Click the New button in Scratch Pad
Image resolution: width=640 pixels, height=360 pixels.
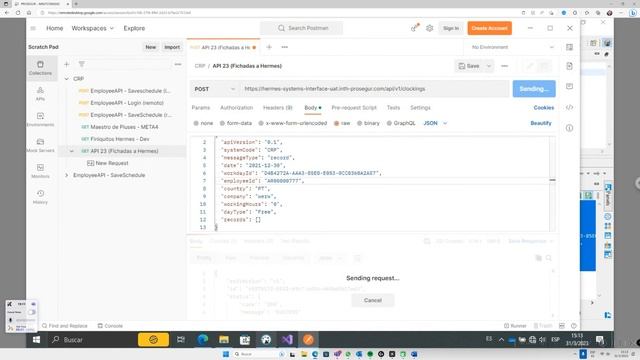[151, 47]
